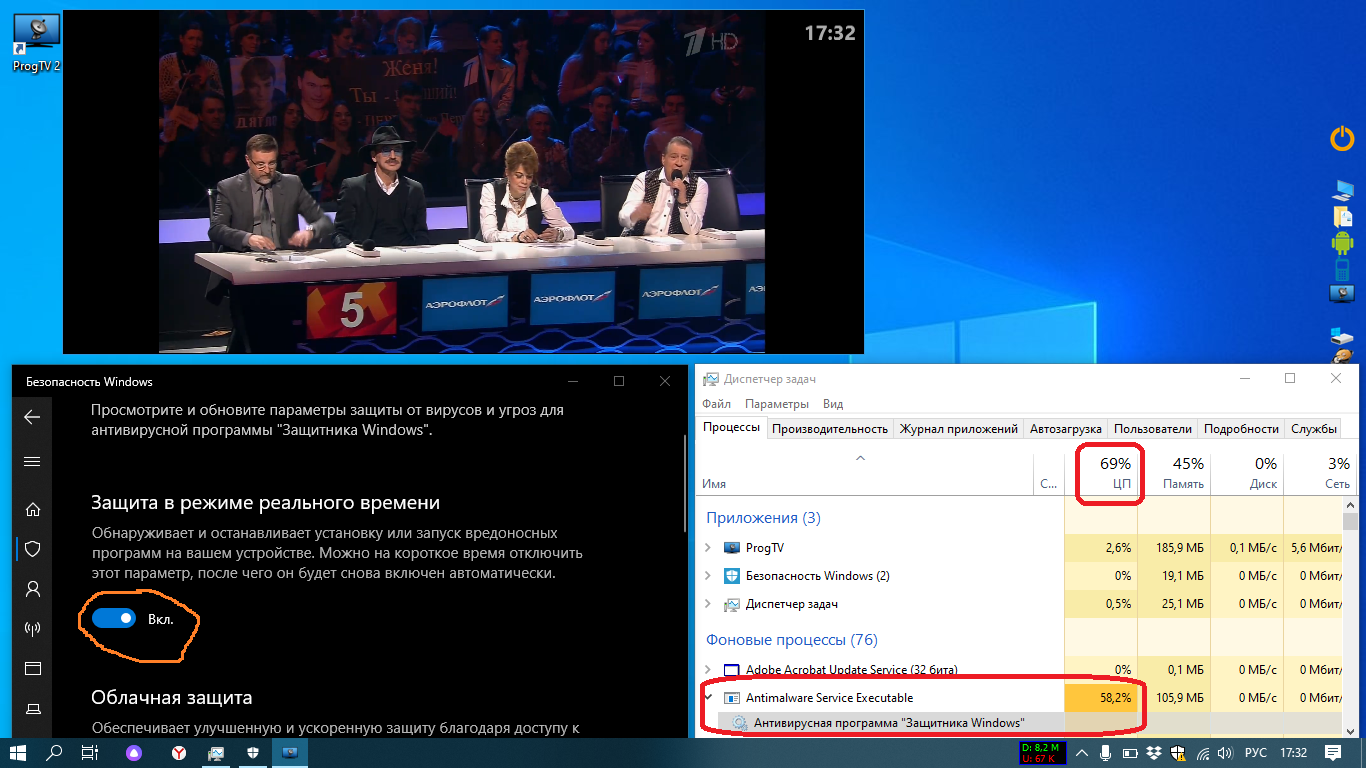Switch to the Производительность tab
The height and width of the screenshot is (768, 1366).
(829, 428)
